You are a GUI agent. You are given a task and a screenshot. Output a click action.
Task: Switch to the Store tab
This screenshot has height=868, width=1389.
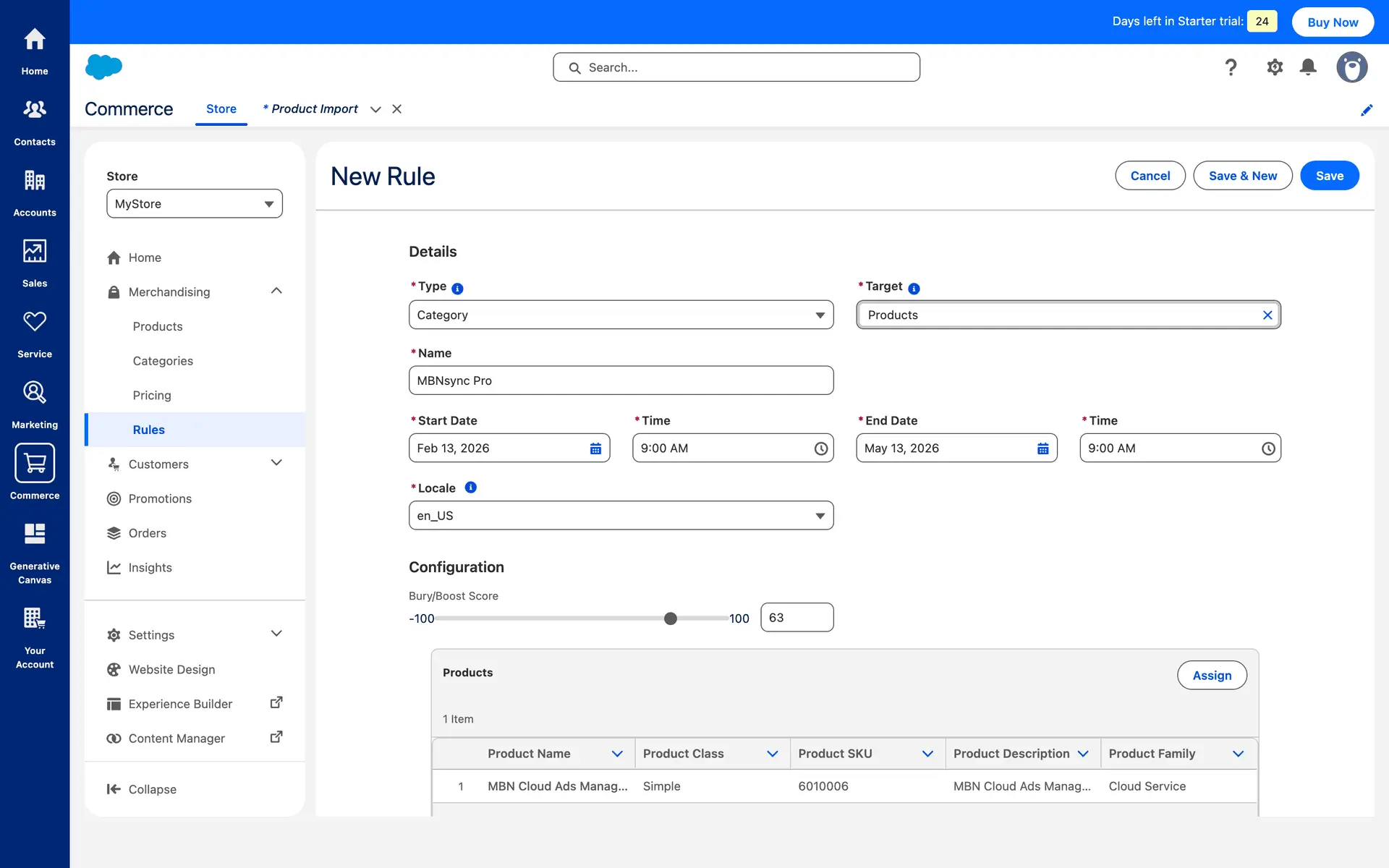click(x=221, y=109)
